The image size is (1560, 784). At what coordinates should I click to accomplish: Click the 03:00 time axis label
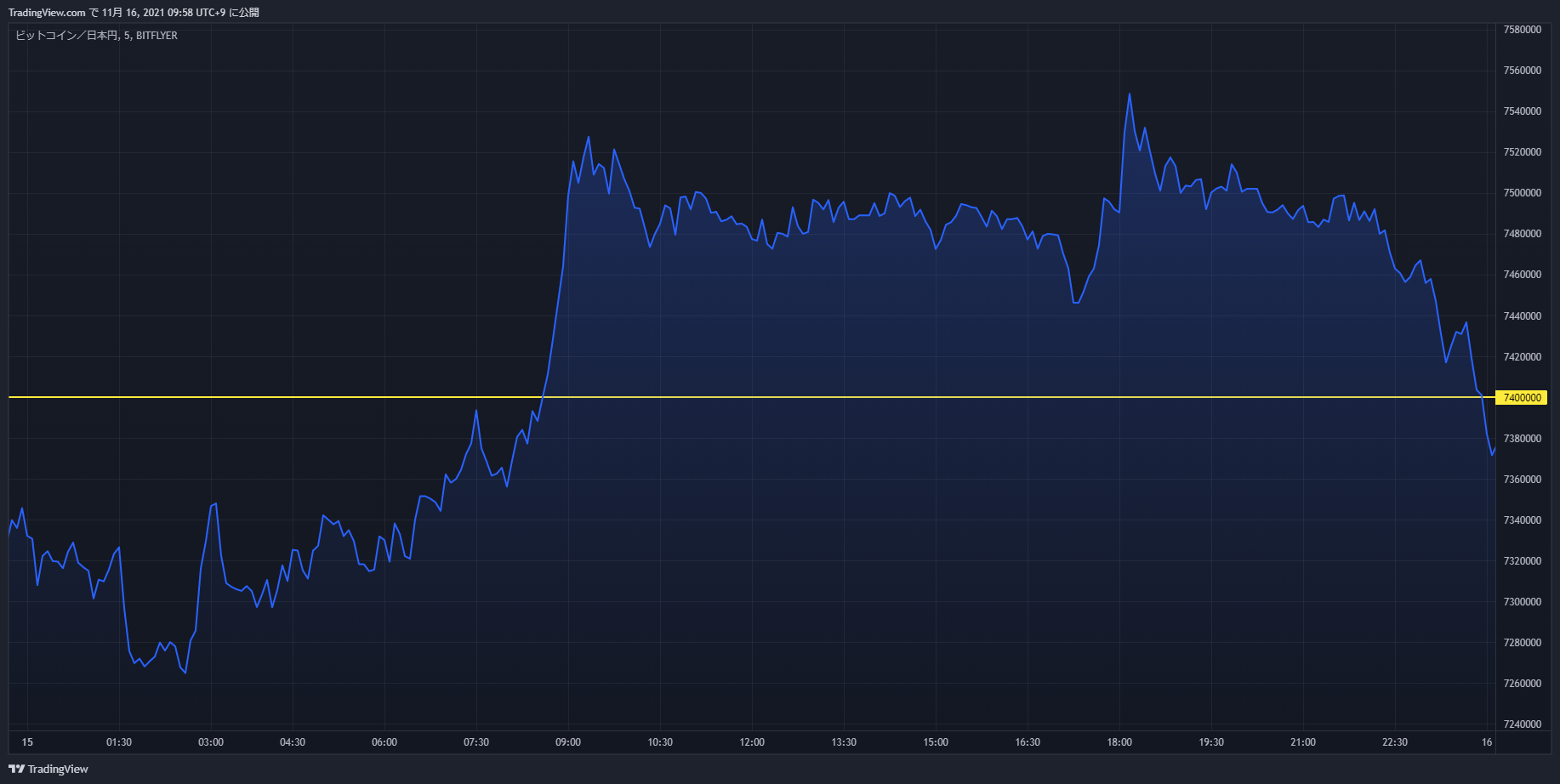[211, 742]
